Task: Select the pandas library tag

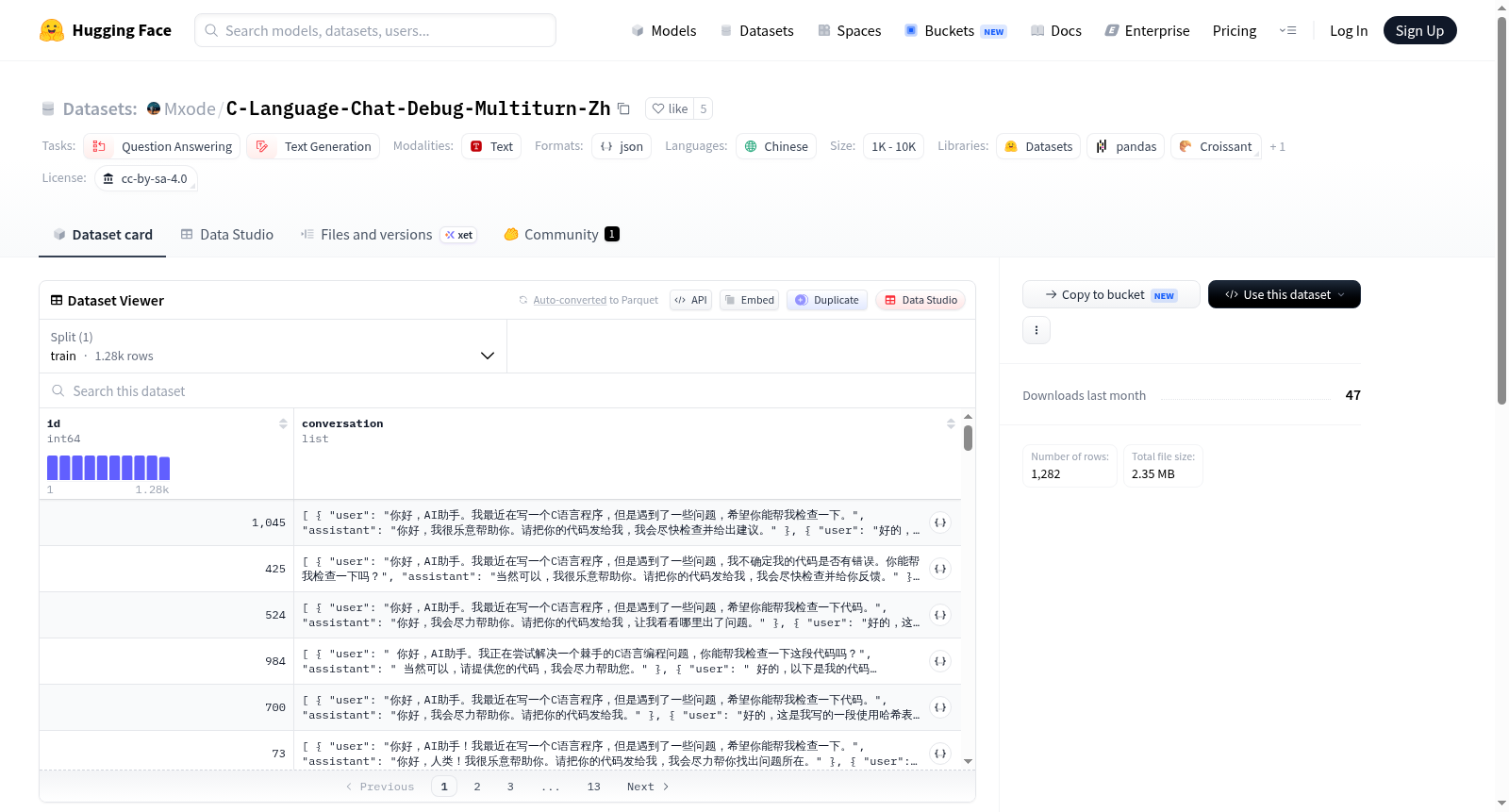Action: coord(1126,146)
